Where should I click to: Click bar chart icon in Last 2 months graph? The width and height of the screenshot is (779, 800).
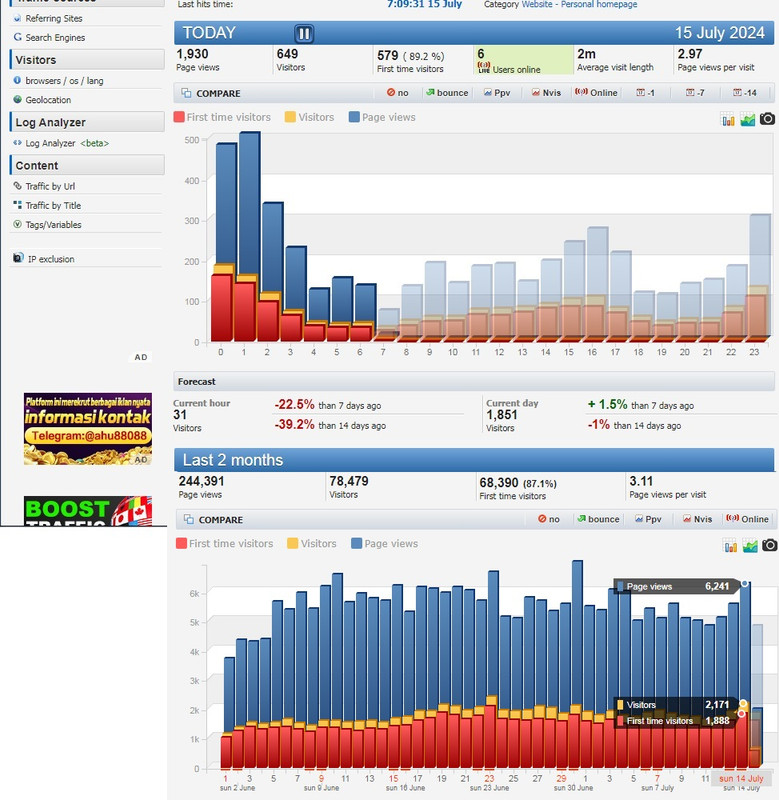coord(729,545)
